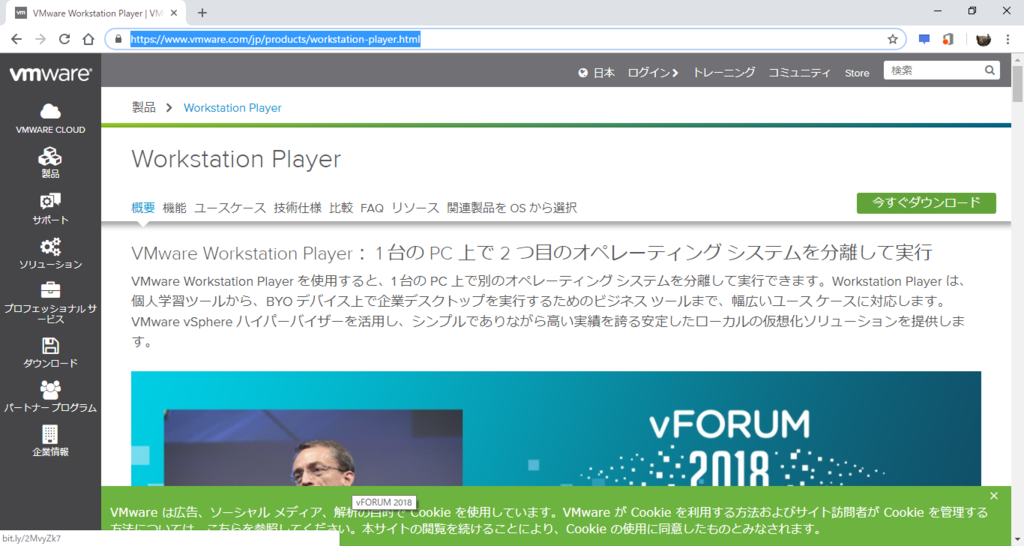Open VMWARE CLOUD in the sidebar
The height and width of the screenshot is (546, 1024).
pyautogui.click(x=50, y=118)
